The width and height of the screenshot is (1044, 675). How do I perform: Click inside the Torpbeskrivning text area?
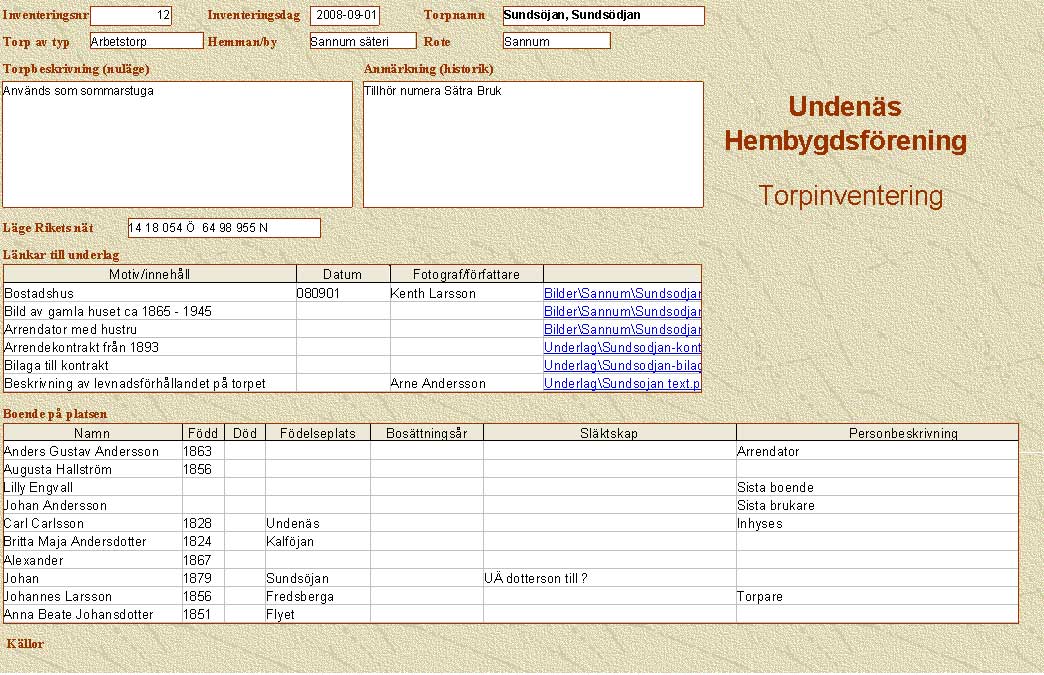tap(178, 144)
